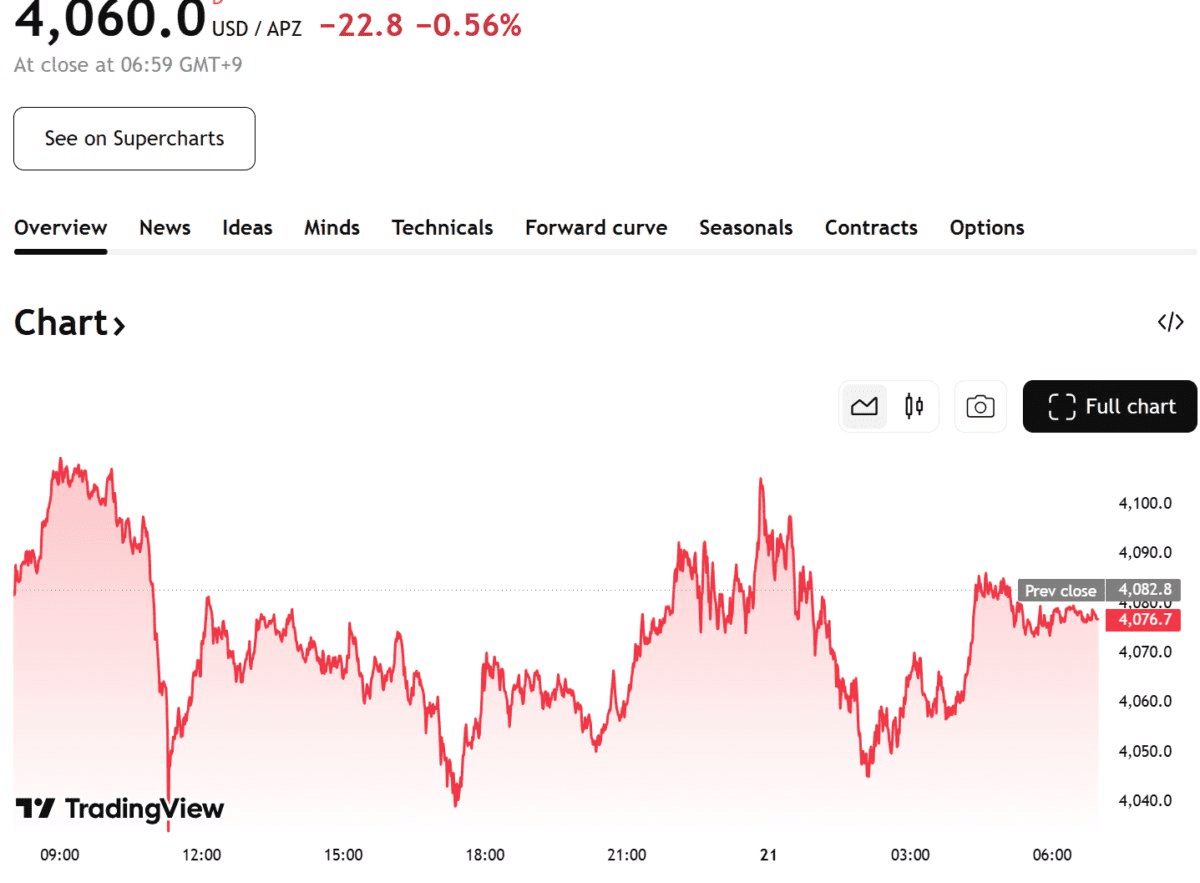Viewport: 1200px width, 883px height.
Task: Go to the Ideas tab
Action: tap(247, 228)
